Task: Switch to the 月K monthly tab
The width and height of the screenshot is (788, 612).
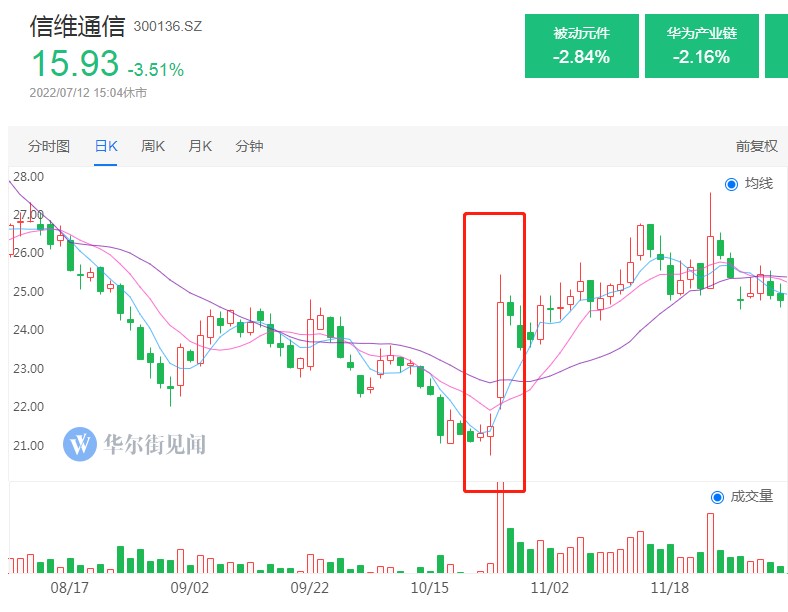Action: pyautogui.click(x=200, y=146)
